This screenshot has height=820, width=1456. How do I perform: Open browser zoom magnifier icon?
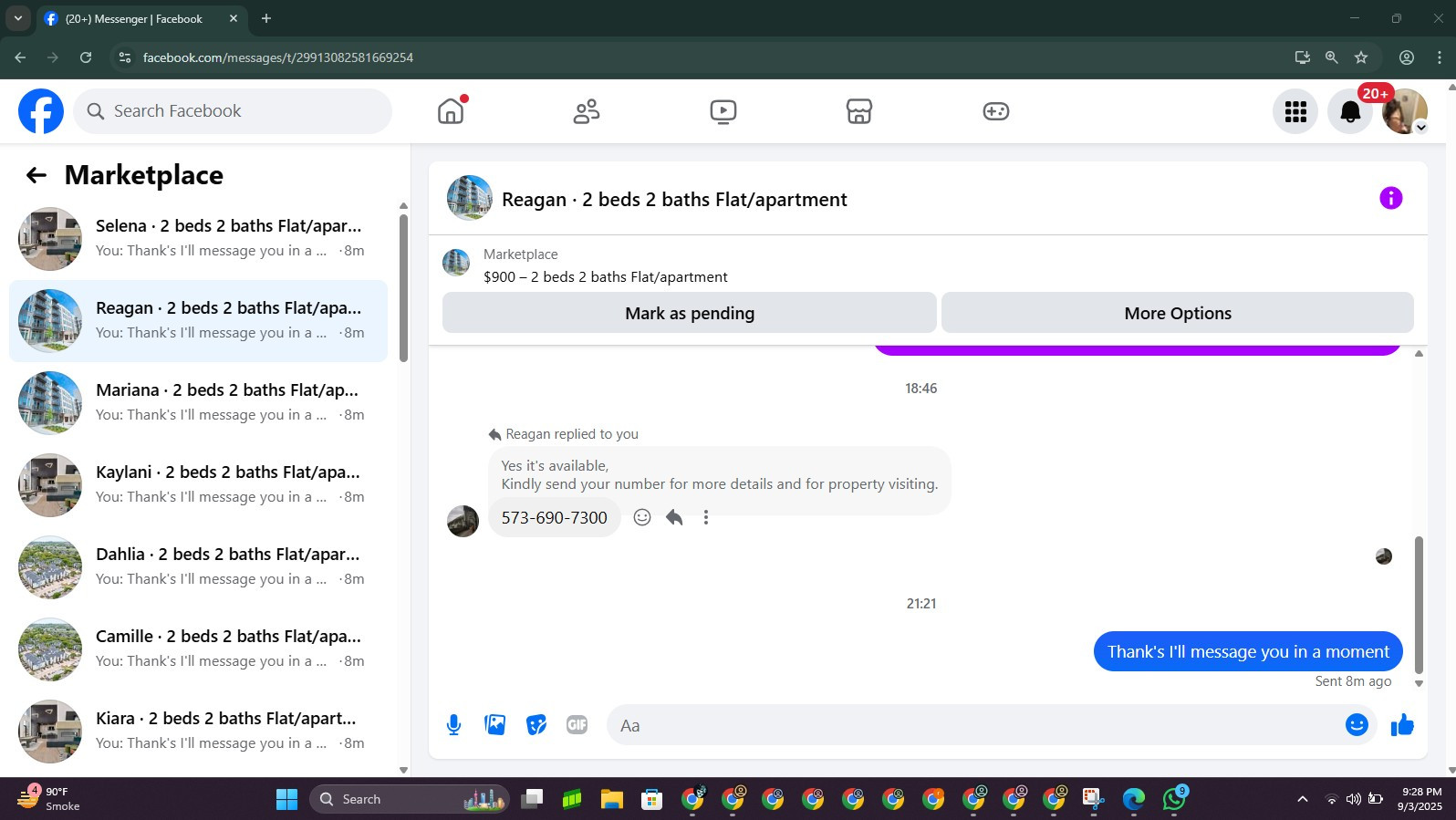[1331, 57]
